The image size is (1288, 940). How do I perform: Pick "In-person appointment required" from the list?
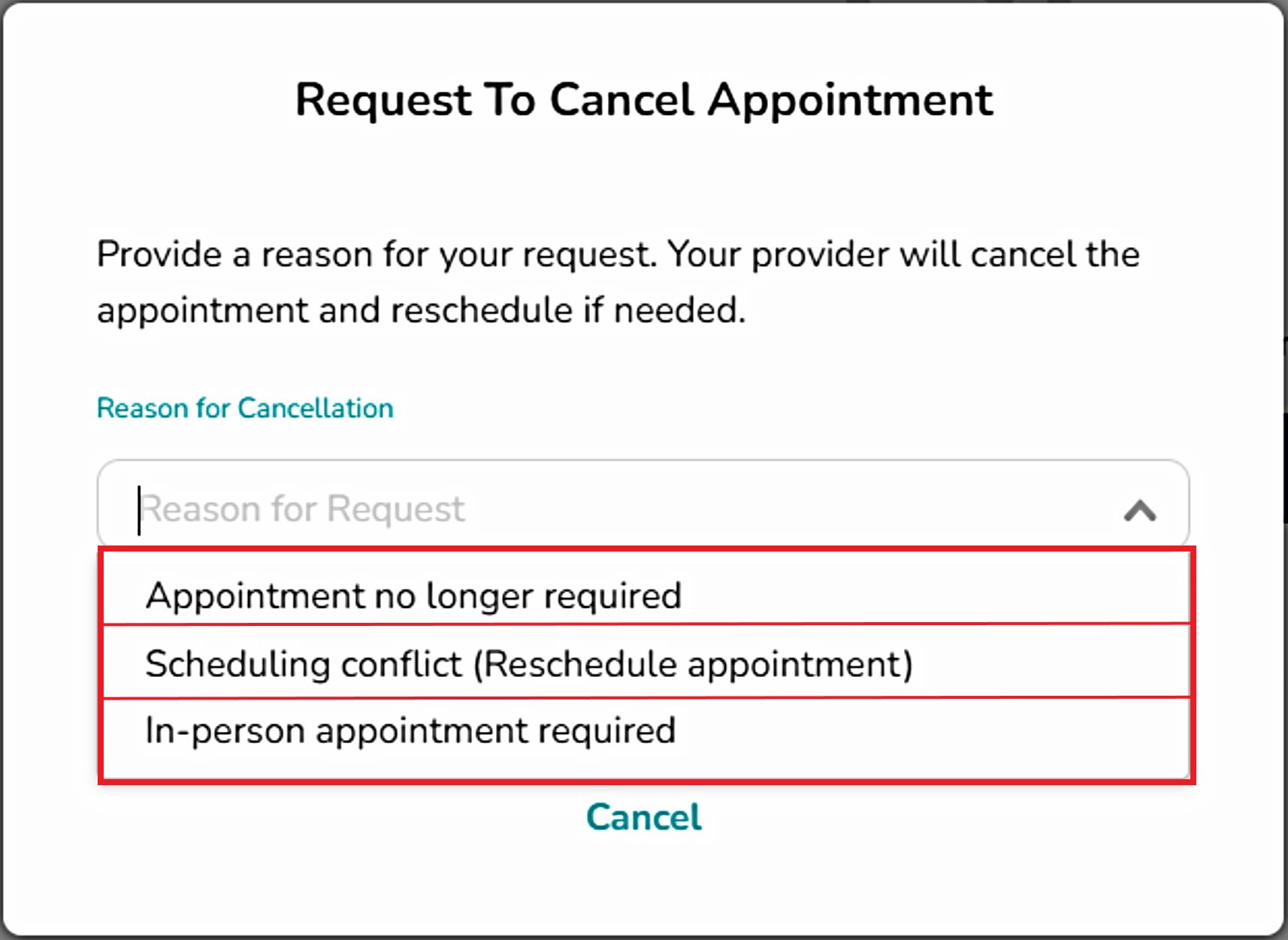point(410,730)
